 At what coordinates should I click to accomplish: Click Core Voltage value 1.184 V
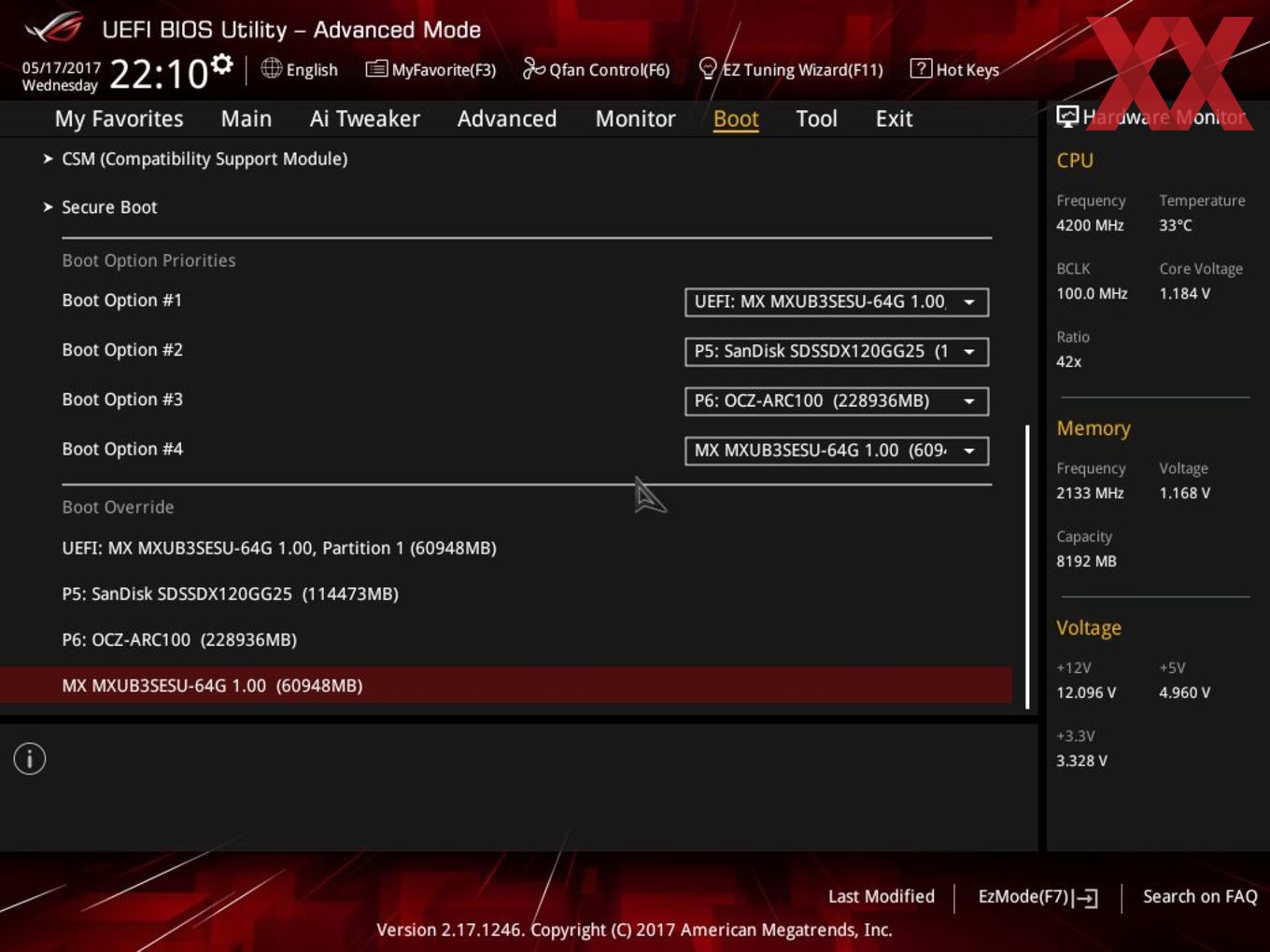[x=1185, y=293]
